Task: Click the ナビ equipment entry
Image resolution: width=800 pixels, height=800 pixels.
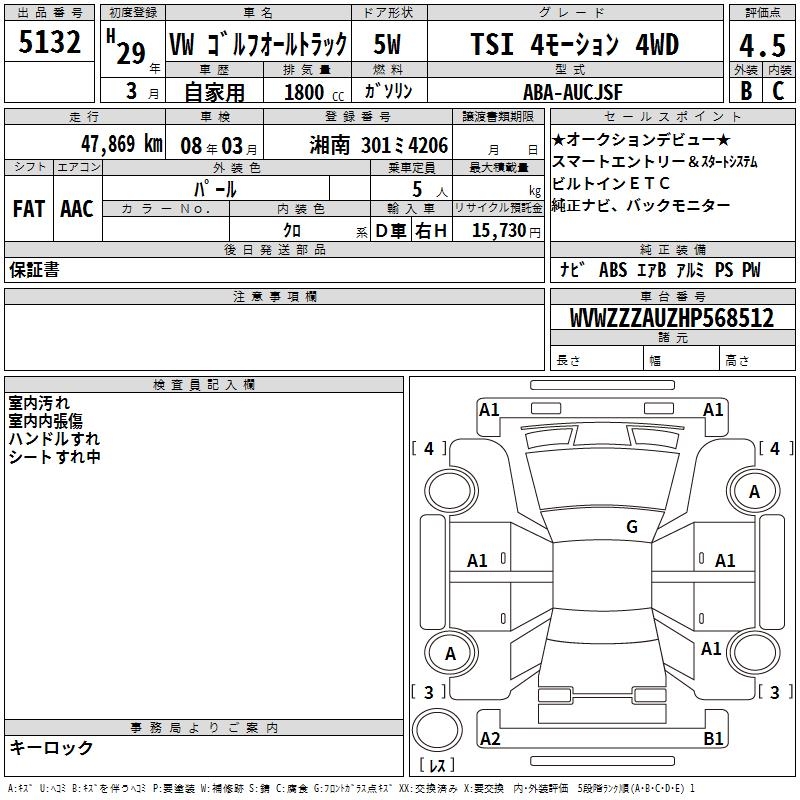Action: [x=572, y=269]
